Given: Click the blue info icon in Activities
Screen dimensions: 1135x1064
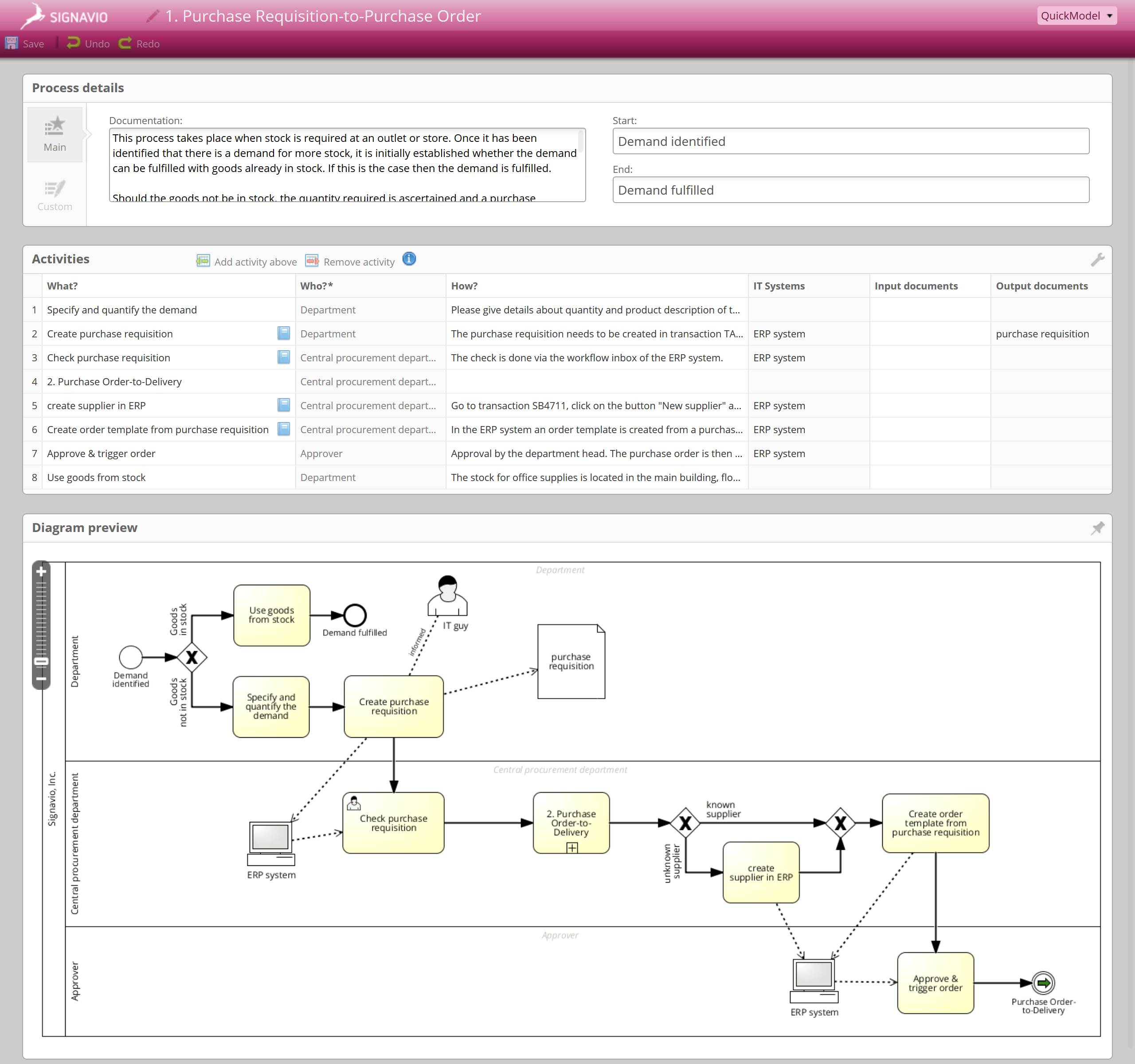Looking at the screenshot, I should click(x=409, y=259).
